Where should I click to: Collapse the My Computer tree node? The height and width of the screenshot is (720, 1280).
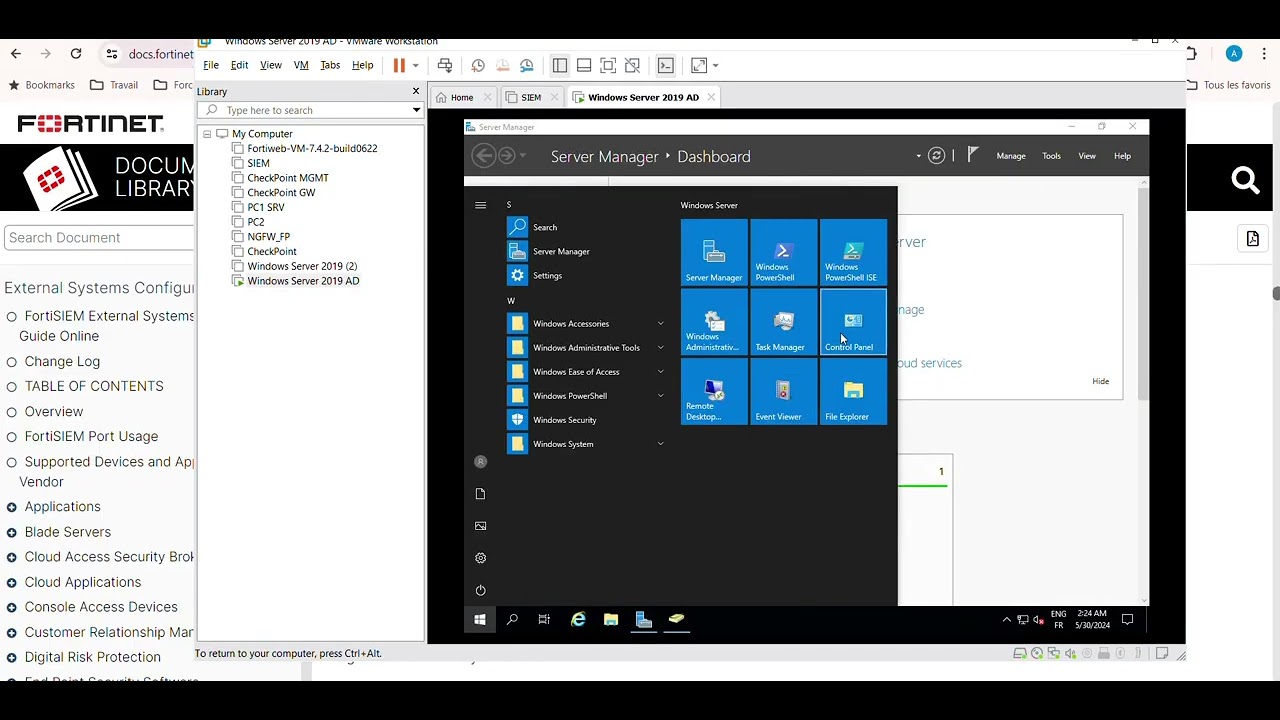[x=207, y=134]
